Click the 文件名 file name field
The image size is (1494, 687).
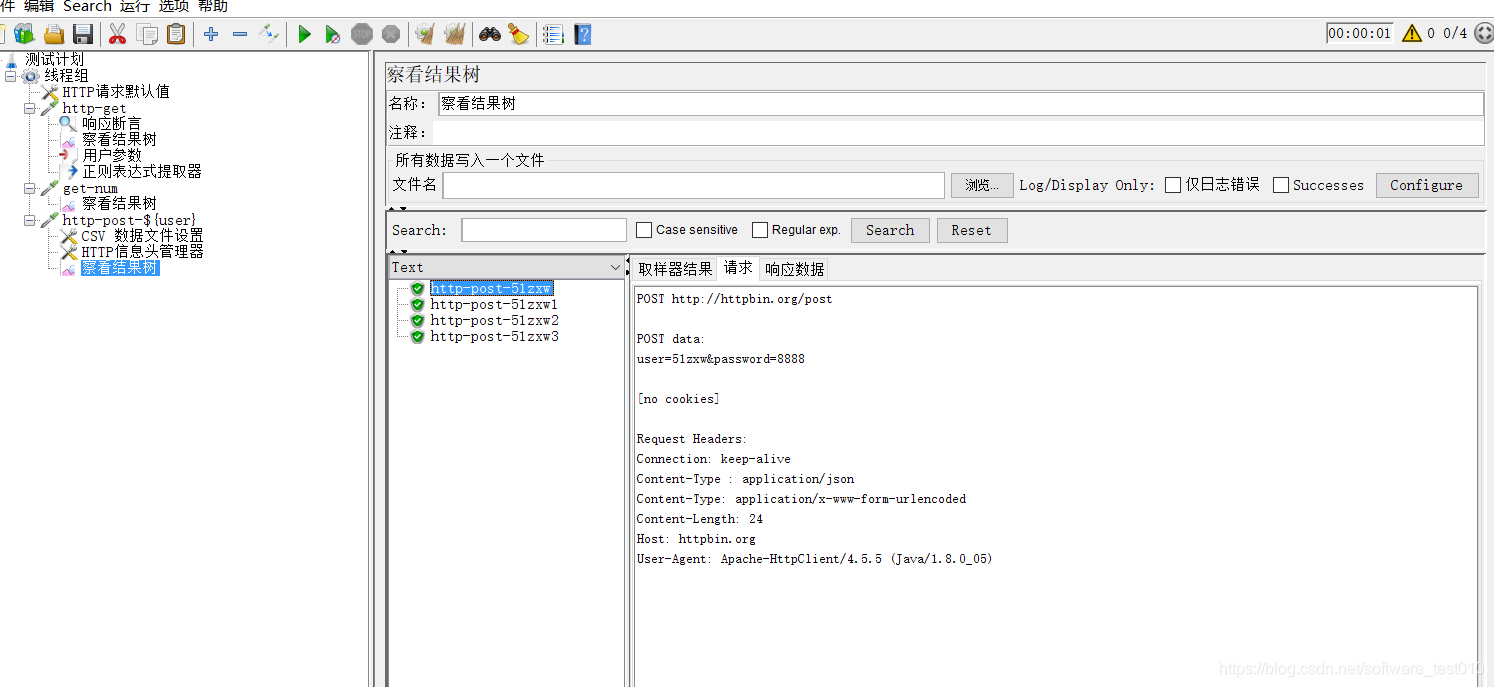pos(694,185)
